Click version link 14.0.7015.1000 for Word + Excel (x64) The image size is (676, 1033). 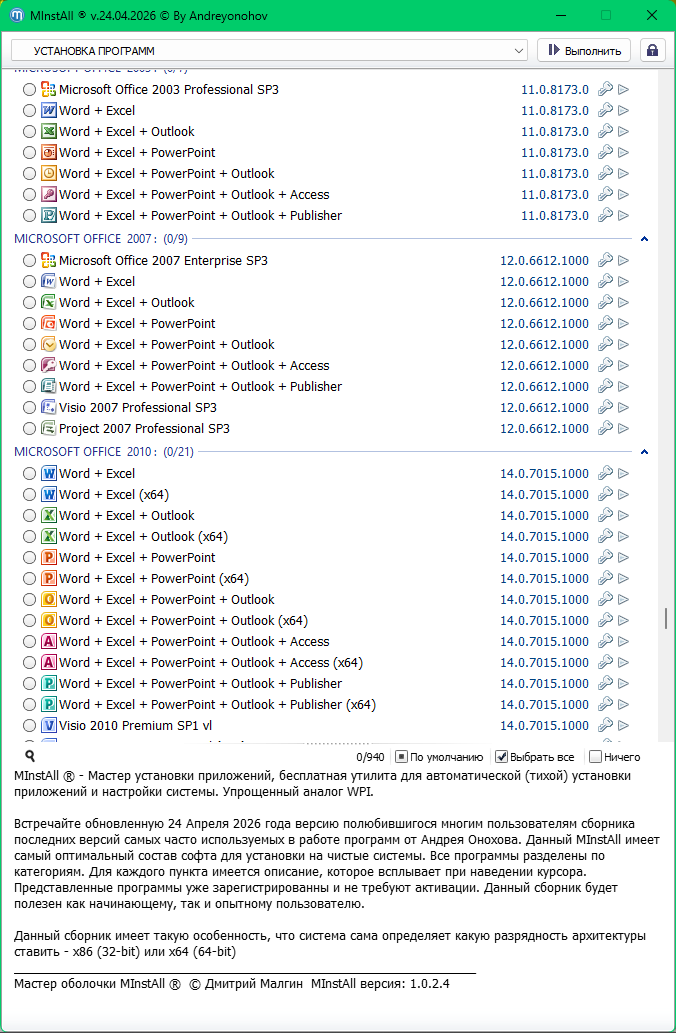tap(544, 494)
